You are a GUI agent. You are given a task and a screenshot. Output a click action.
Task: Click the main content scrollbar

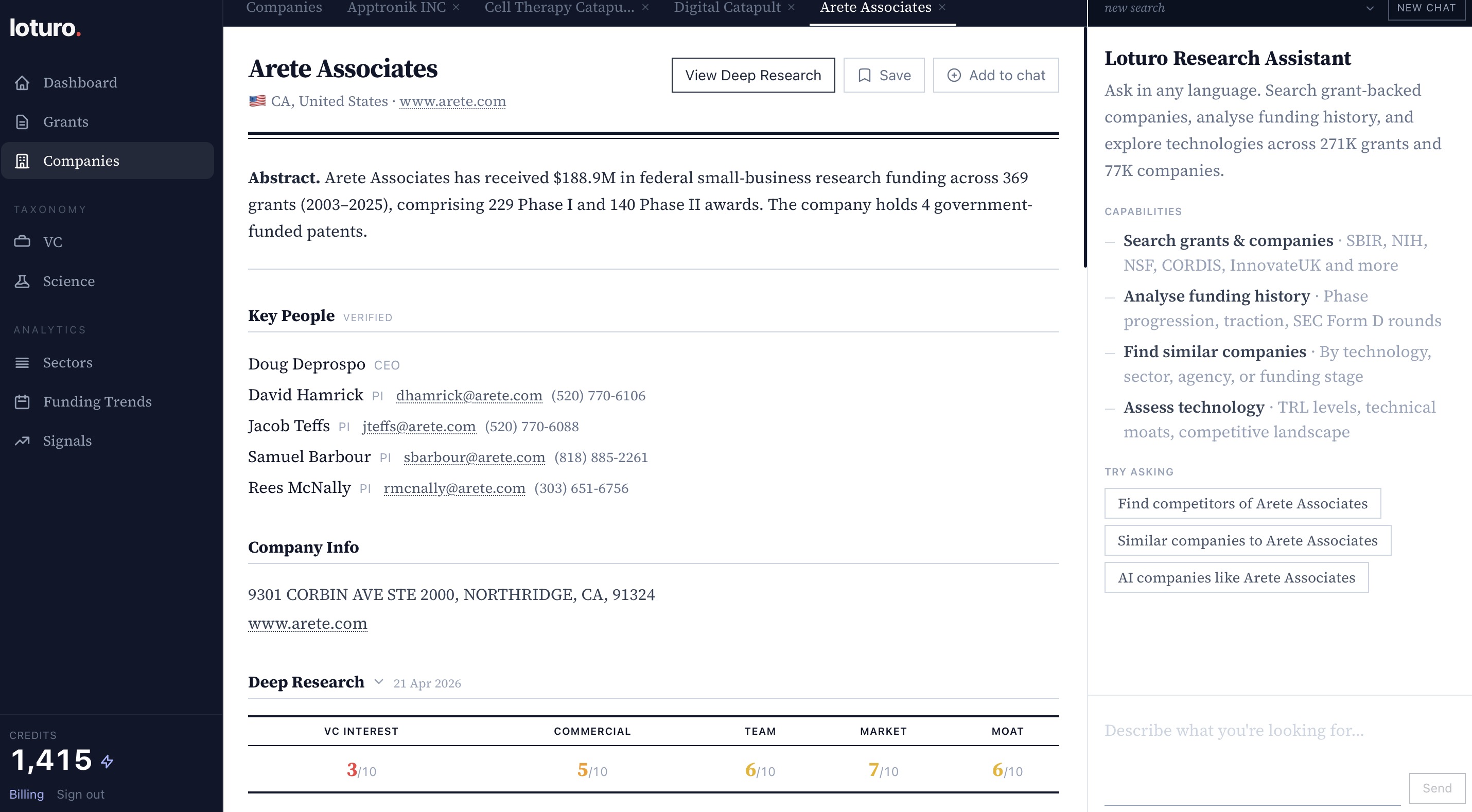pos(1085,148)
